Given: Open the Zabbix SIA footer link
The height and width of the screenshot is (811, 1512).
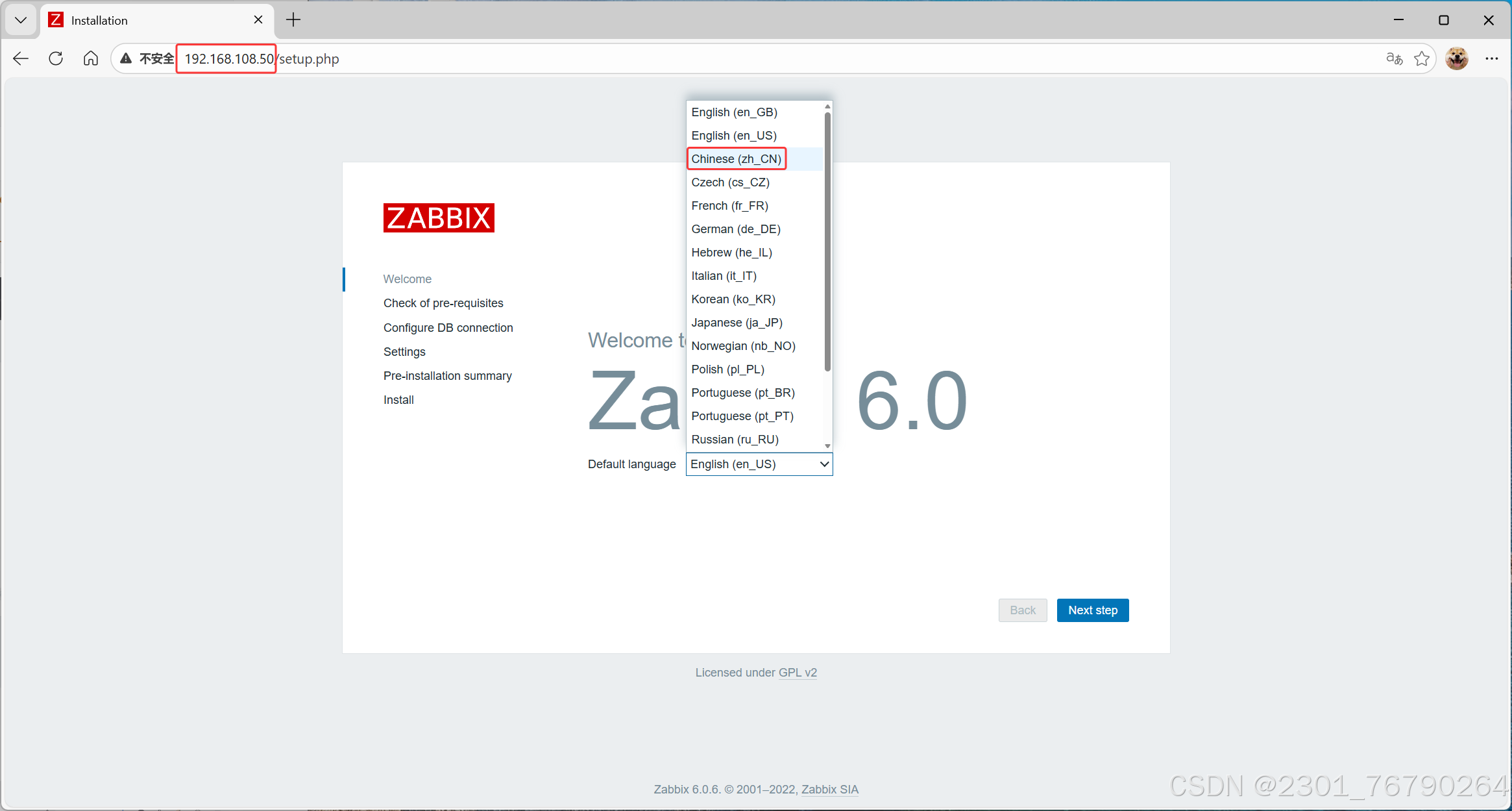Looking at the screenshot, I should click(x=830, y=790).
